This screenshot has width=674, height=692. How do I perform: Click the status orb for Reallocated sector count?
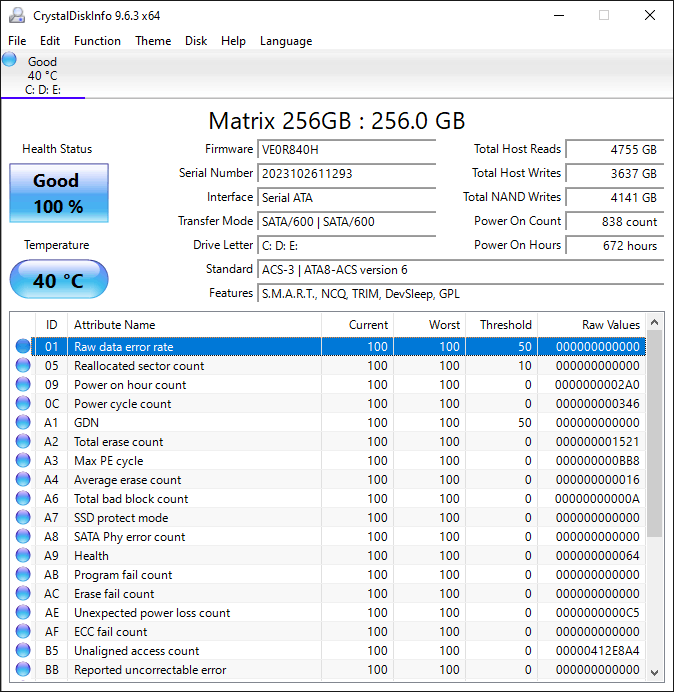(23, 366)
